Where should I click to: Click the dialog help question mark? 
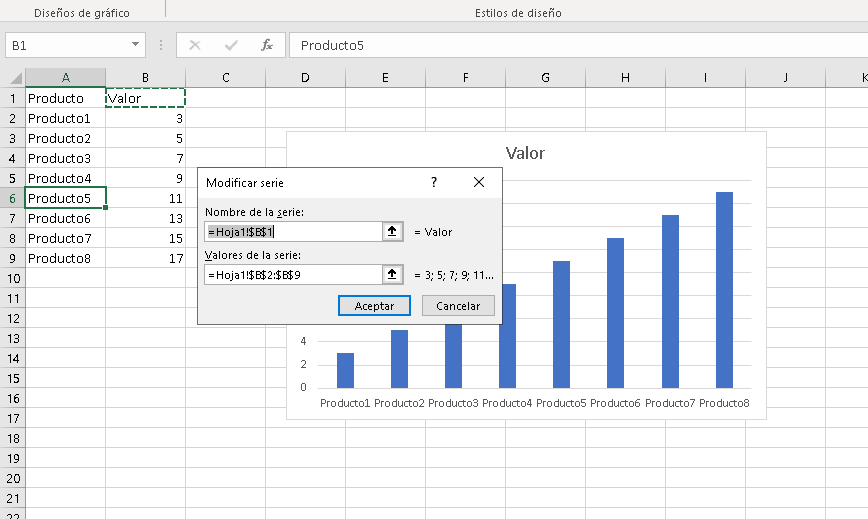click(x=434, y=182)
